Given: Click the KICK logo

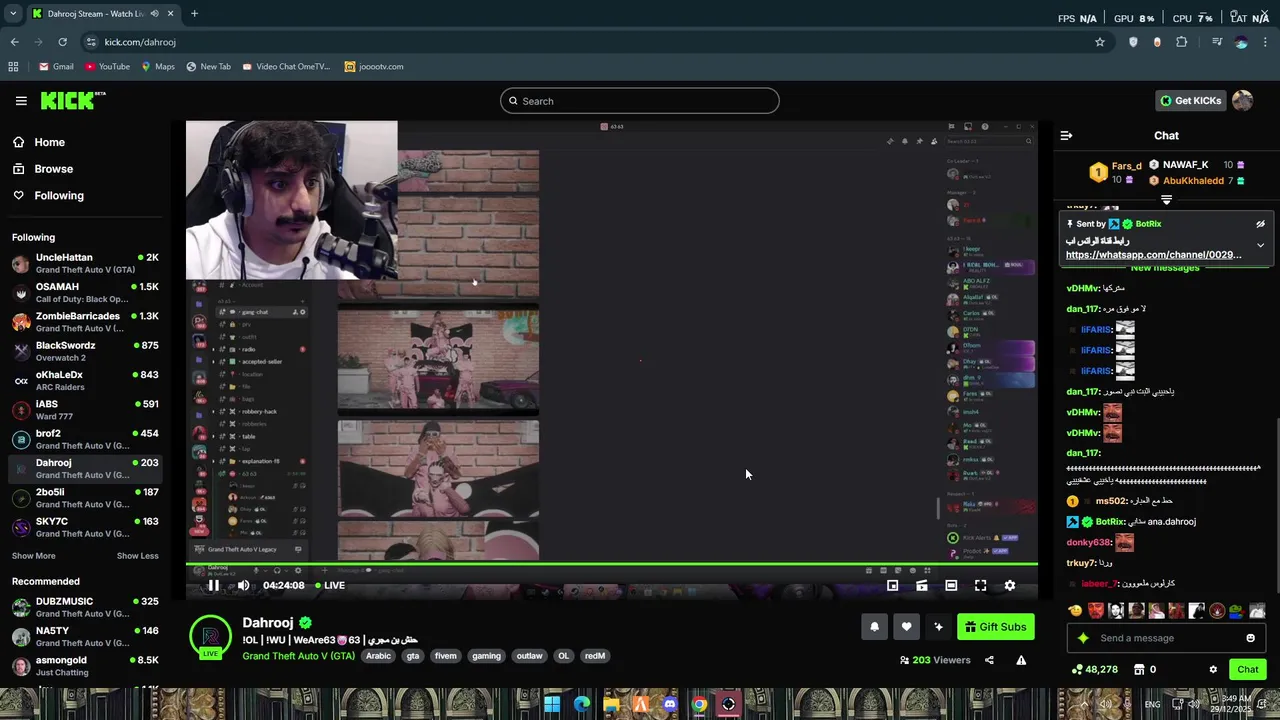Looking at the screenshot, I should pyautogui.click(x=72, y=100).
